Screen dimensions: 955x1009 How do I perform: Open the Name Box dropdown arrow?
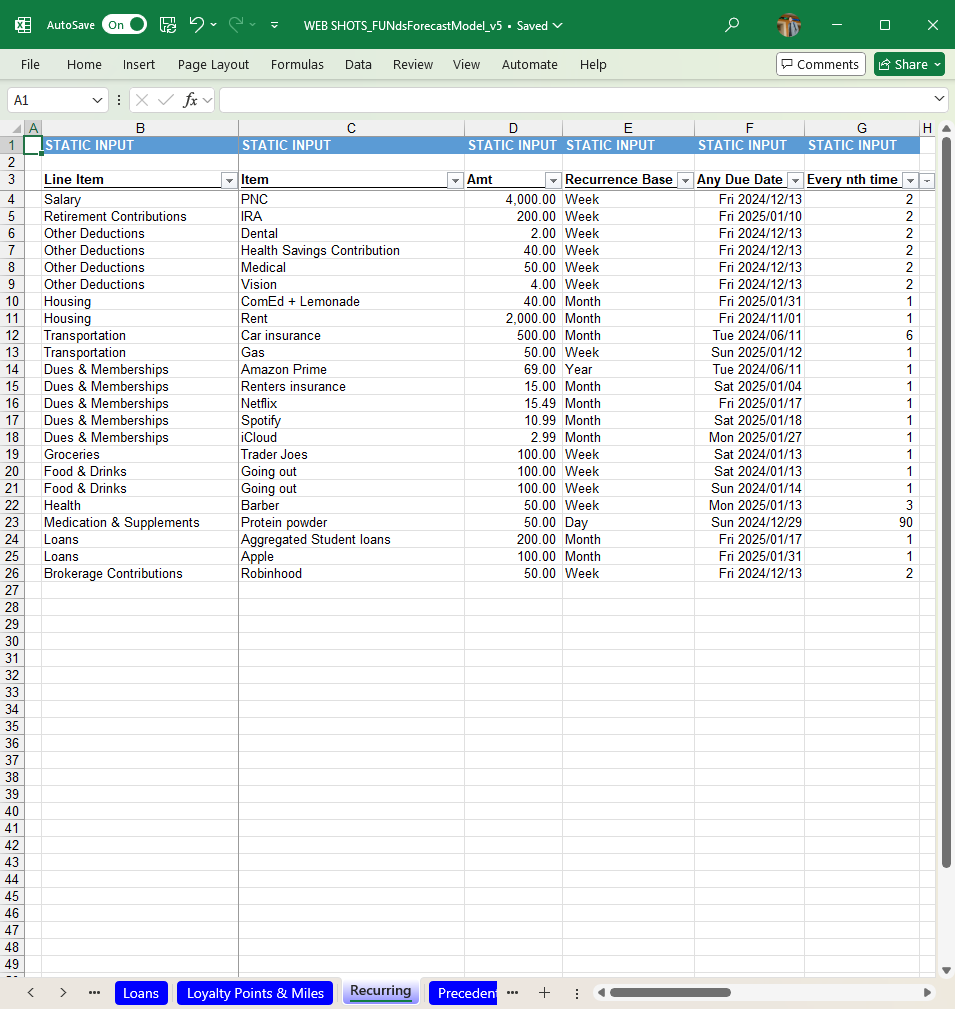pos(97,100)
